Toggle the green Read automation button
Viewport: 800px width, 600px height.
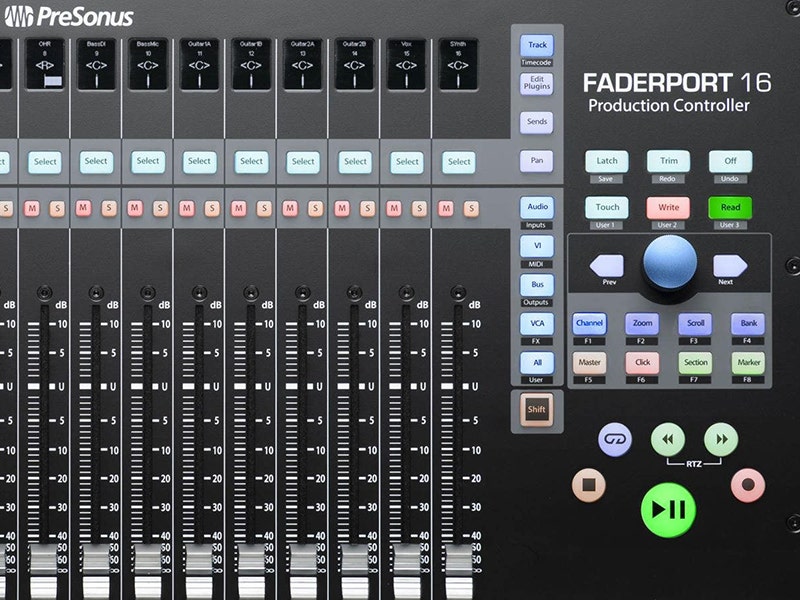tap(730, 208)
